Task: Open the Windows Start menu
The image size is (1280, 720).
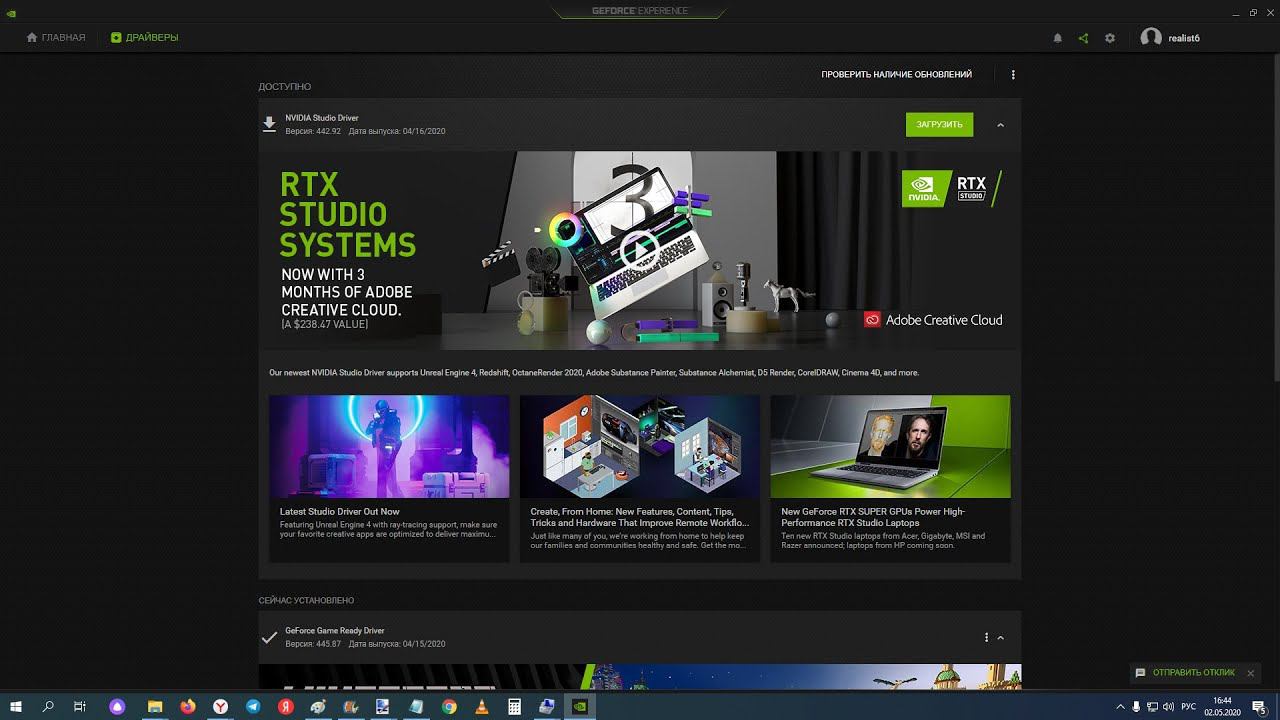Action: tap(16, 707)
